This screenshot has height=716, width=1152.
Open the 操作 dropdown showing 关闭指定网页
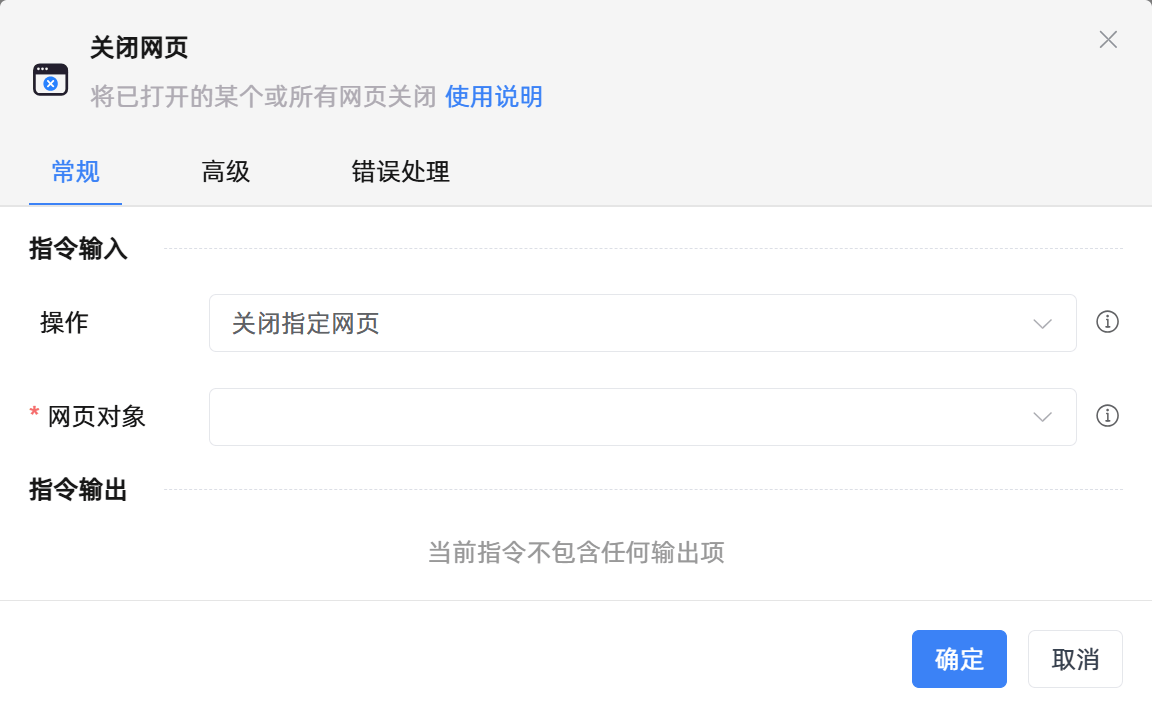pyautogui.click(x=620, y=323)
